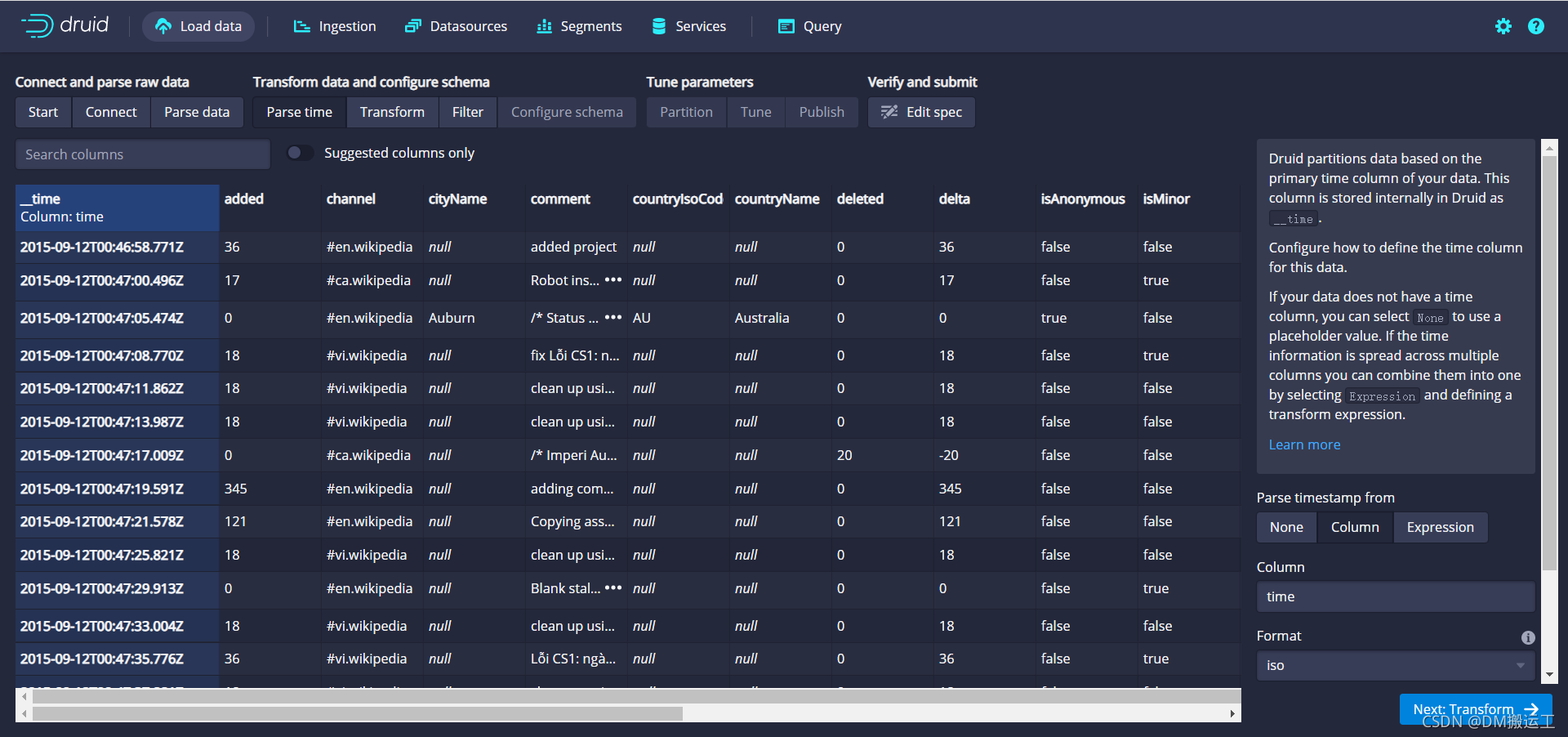The height and width of the screenshot is (737, 1568).
Task: Choose Column for timestamp parsing
Action: [x=1355, y=527]
